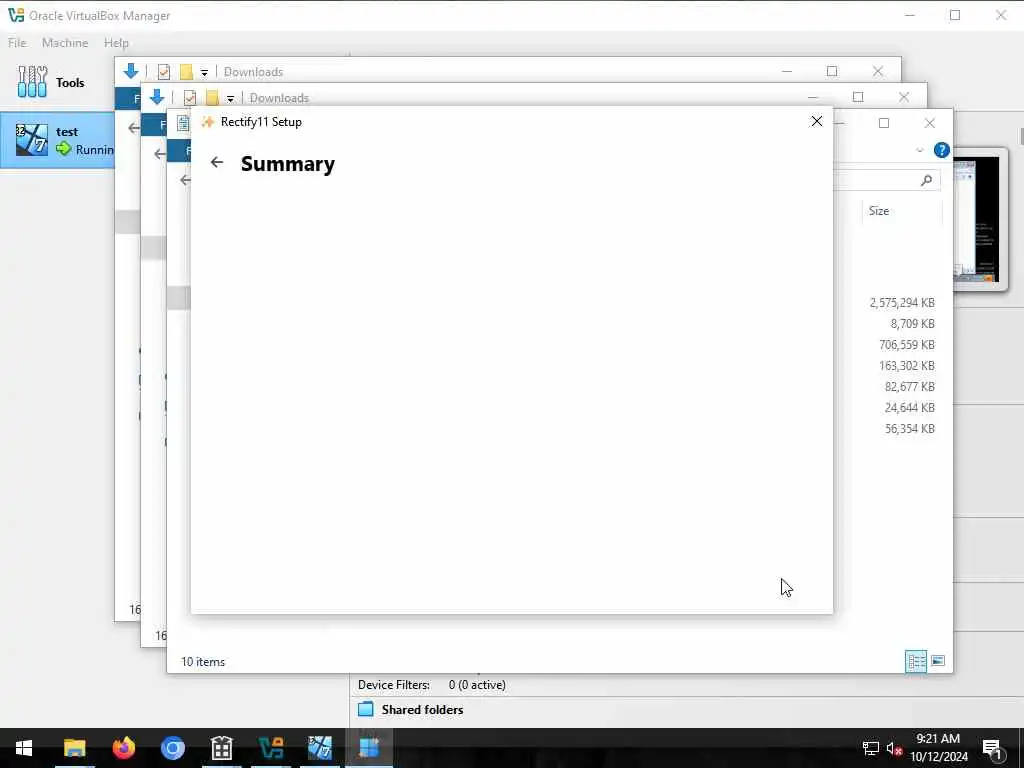Click the folder icon in middle Downloads window toolbar
The height and width of the screenshot is (768, 1024).
click(212, 98)
